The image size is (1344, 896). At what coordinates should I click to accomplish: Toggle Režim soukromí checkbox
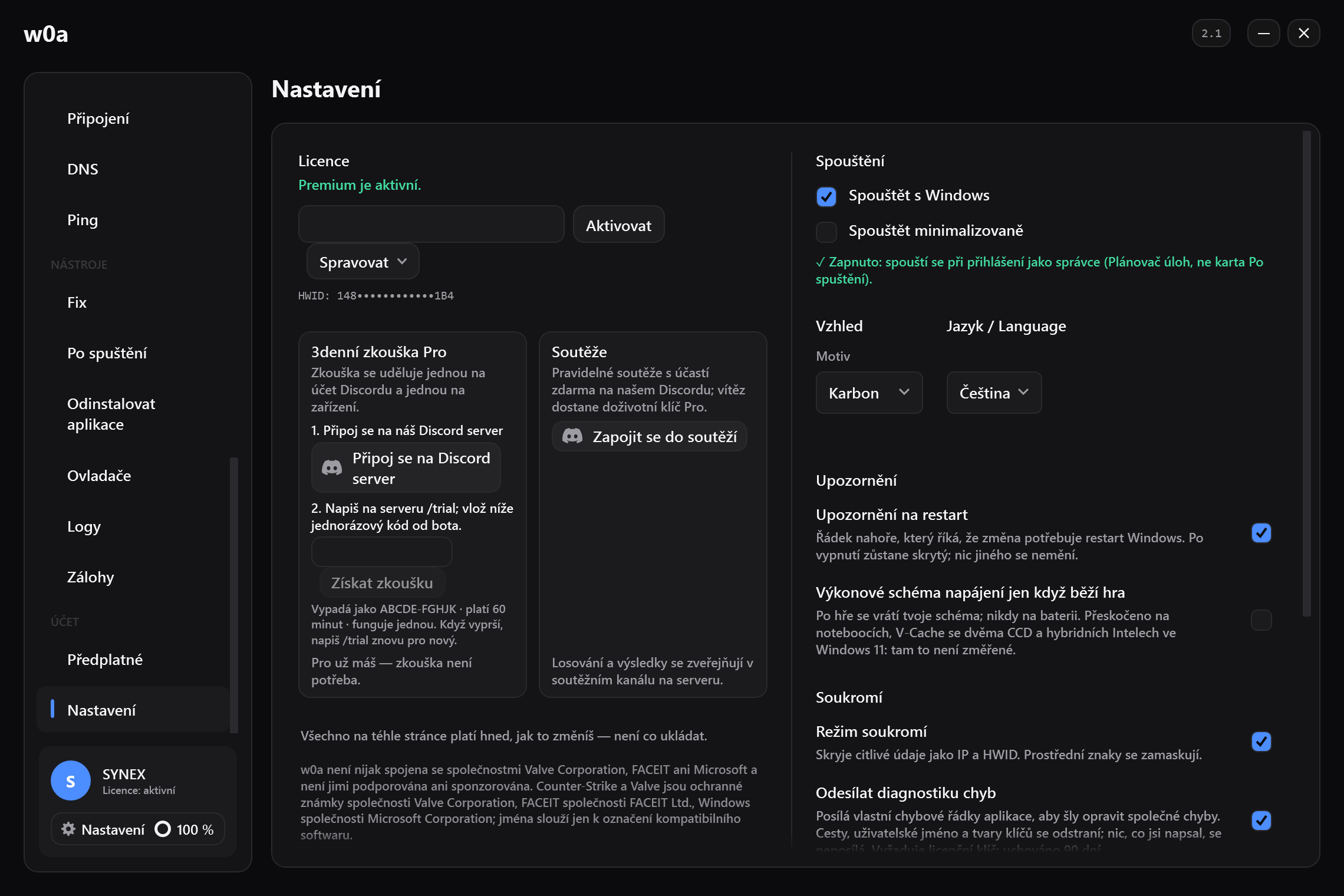(1261, 742)
